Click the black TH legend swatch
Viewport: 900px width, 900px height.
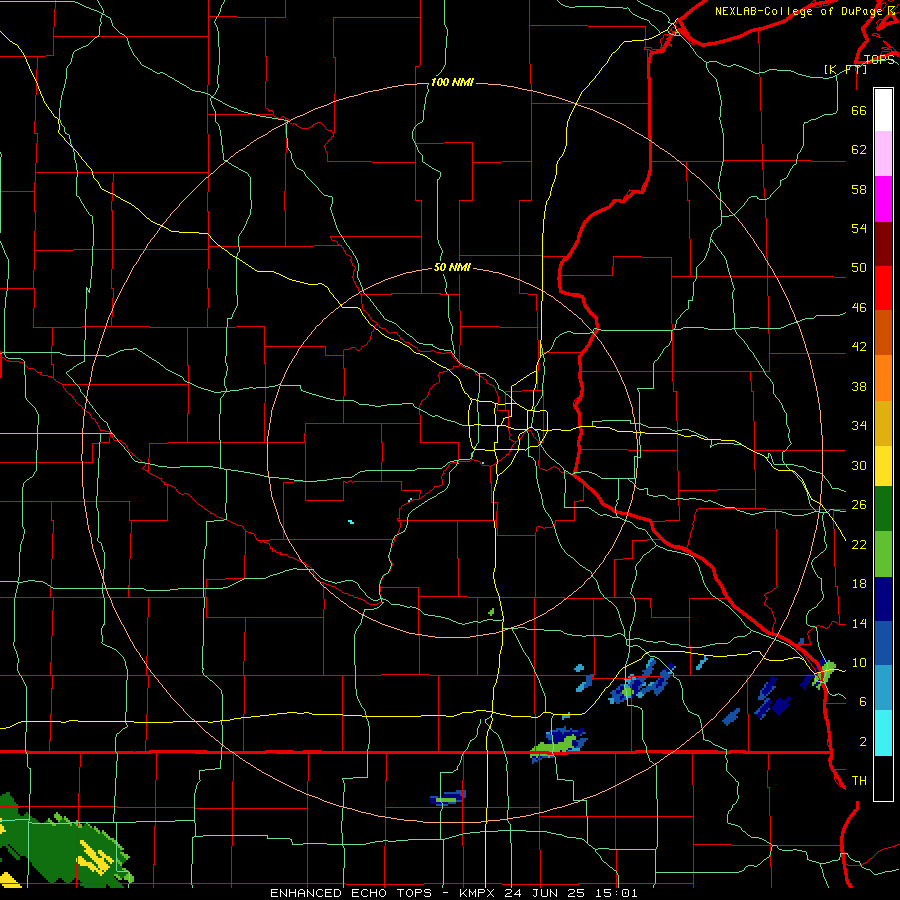[x=883, y=778]
